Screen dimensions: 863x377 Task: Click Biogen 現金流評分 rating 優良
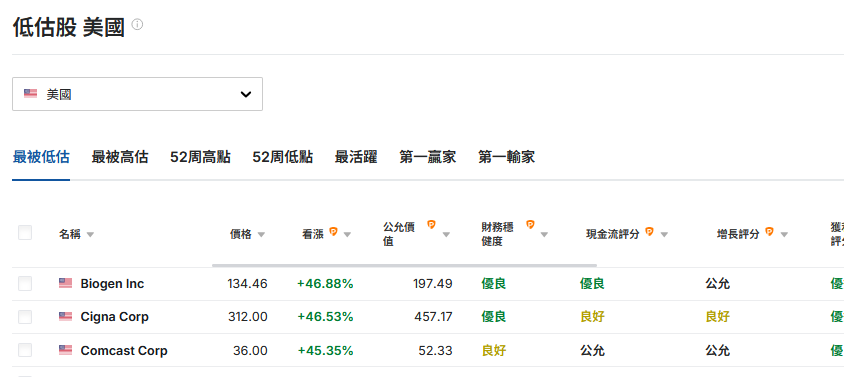[x=592, y=284]
